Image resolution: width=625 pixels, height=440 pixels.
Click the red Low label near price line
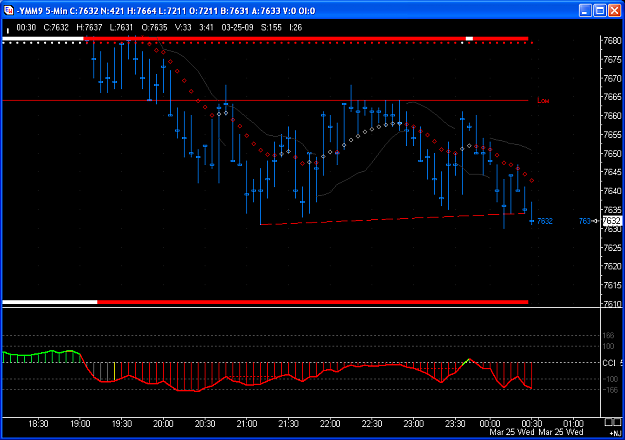coord(543,100)
